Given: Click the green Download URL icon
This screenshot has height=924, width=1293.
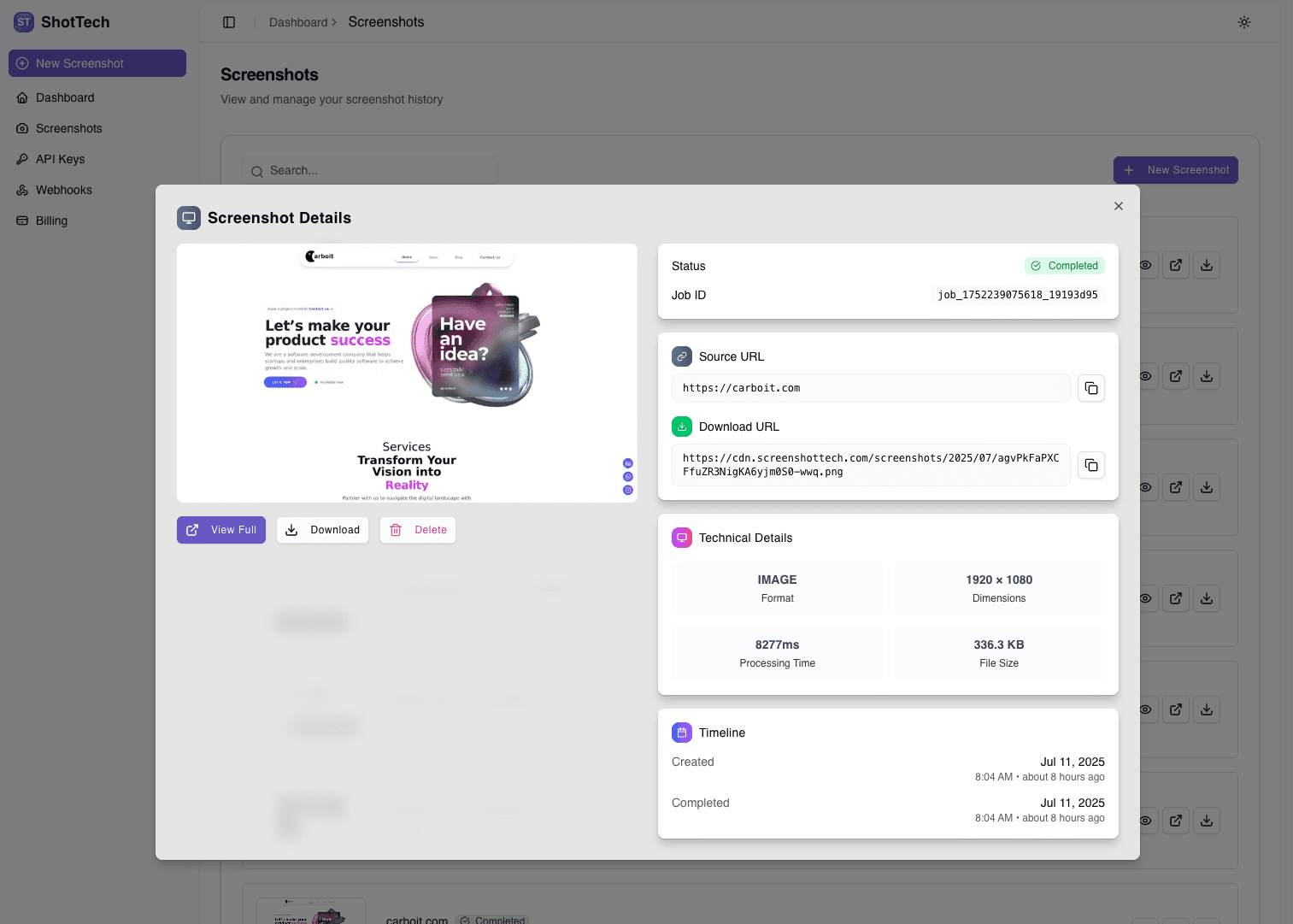Looking at the screenshot, I should 682,427.
